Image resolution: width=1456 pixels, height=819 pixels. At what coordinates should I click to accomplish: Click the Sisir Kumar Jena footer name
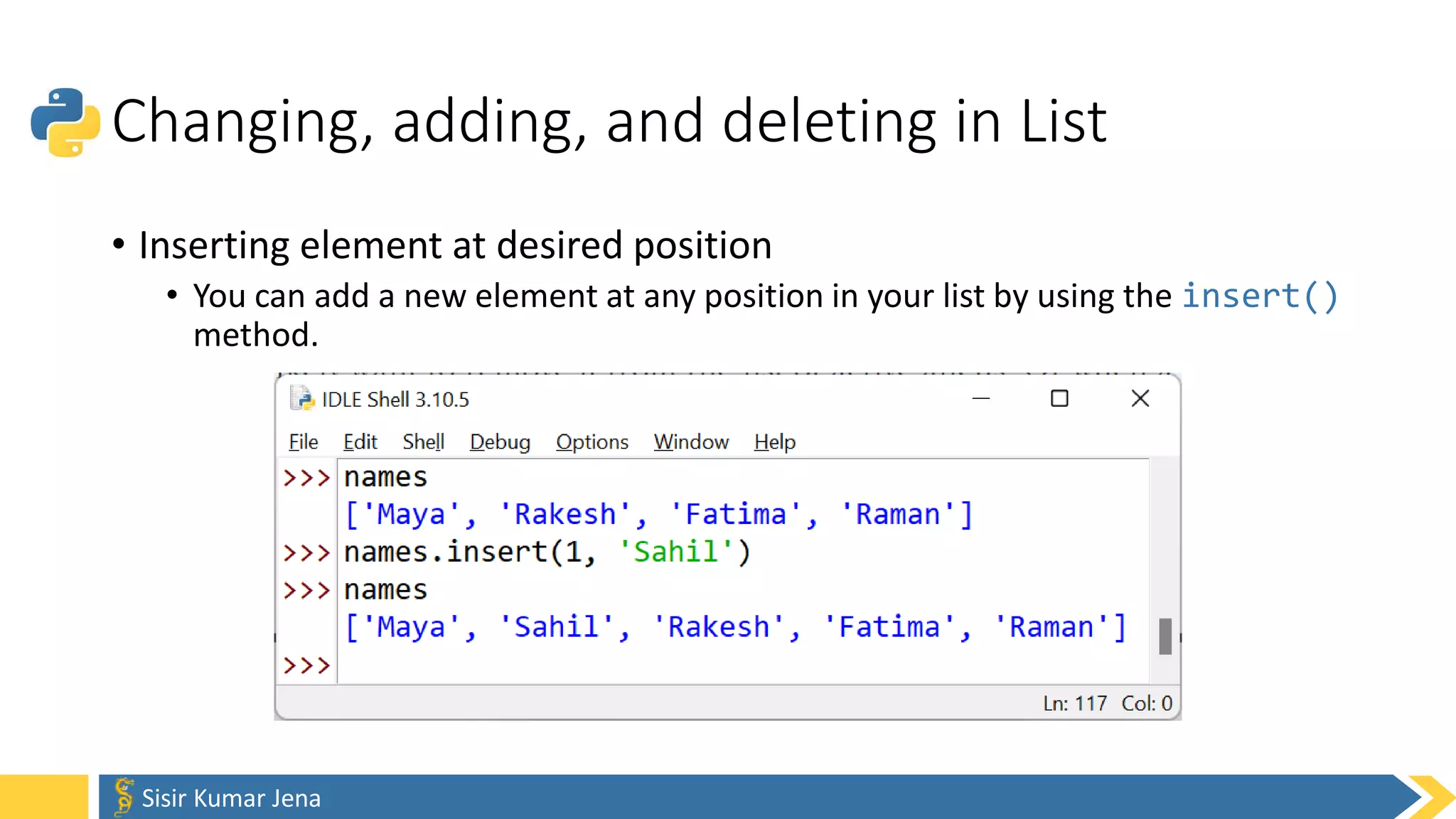tap(231, 798)
